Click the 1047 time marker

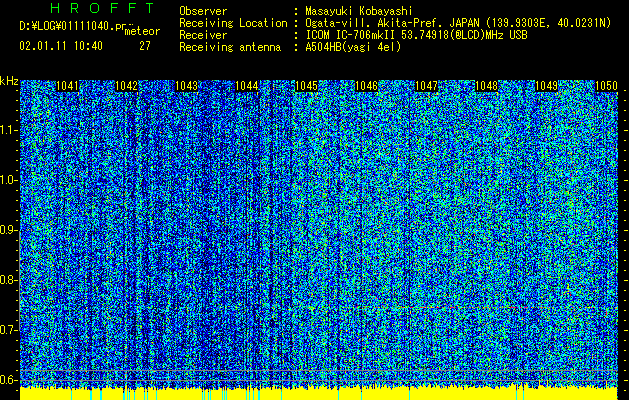click(426, 86)
